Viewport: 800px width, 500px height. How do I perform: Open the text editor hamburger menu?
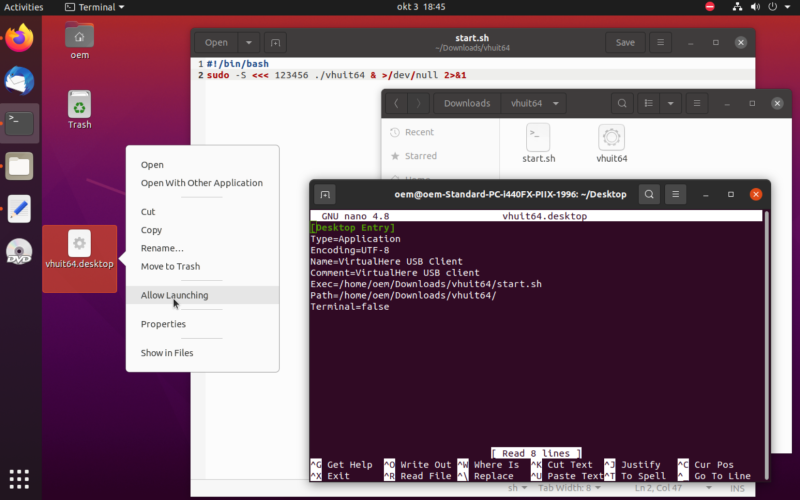point(660,43)
